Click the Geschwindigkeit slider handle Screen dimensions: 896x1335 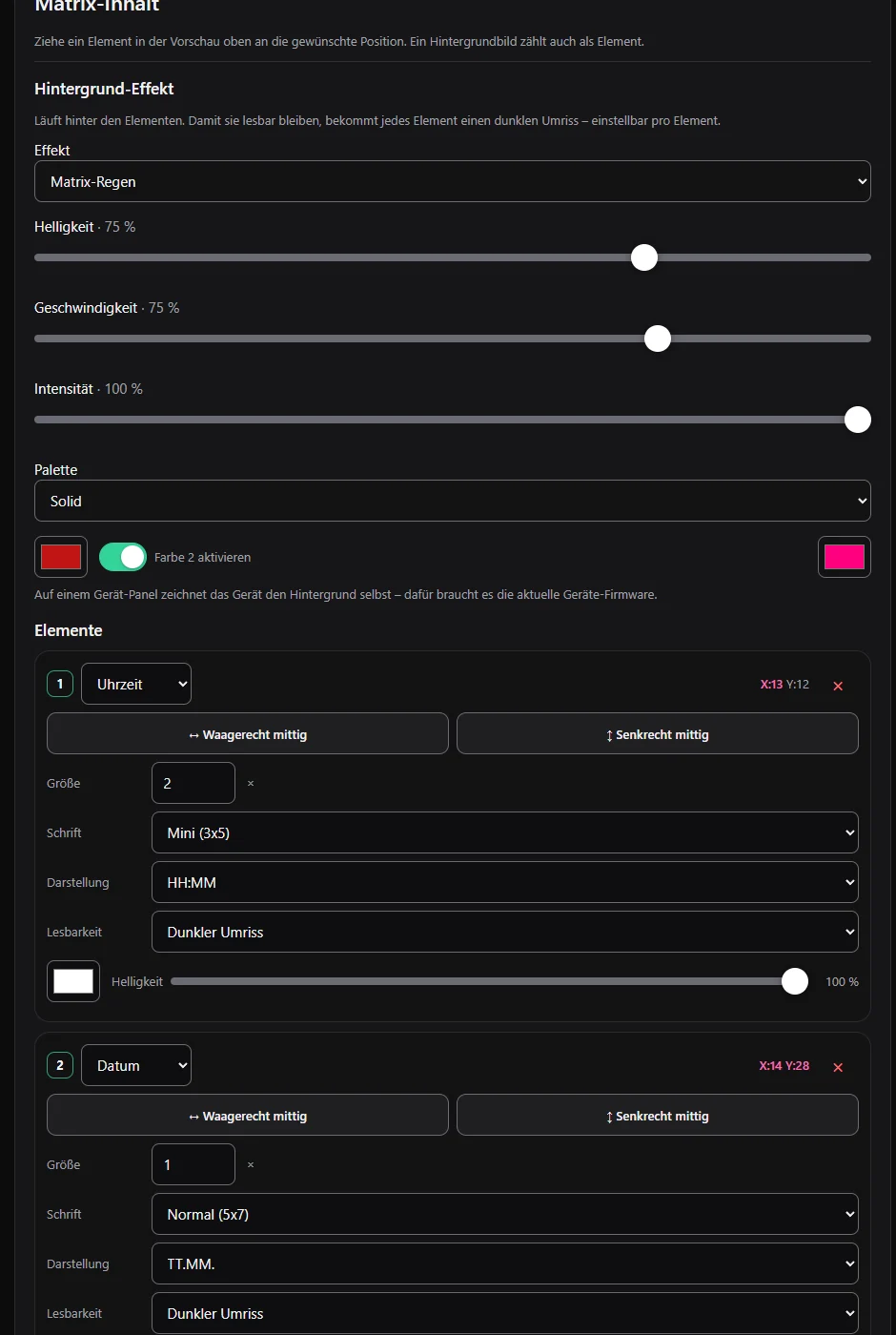click(x=658, y=339)
